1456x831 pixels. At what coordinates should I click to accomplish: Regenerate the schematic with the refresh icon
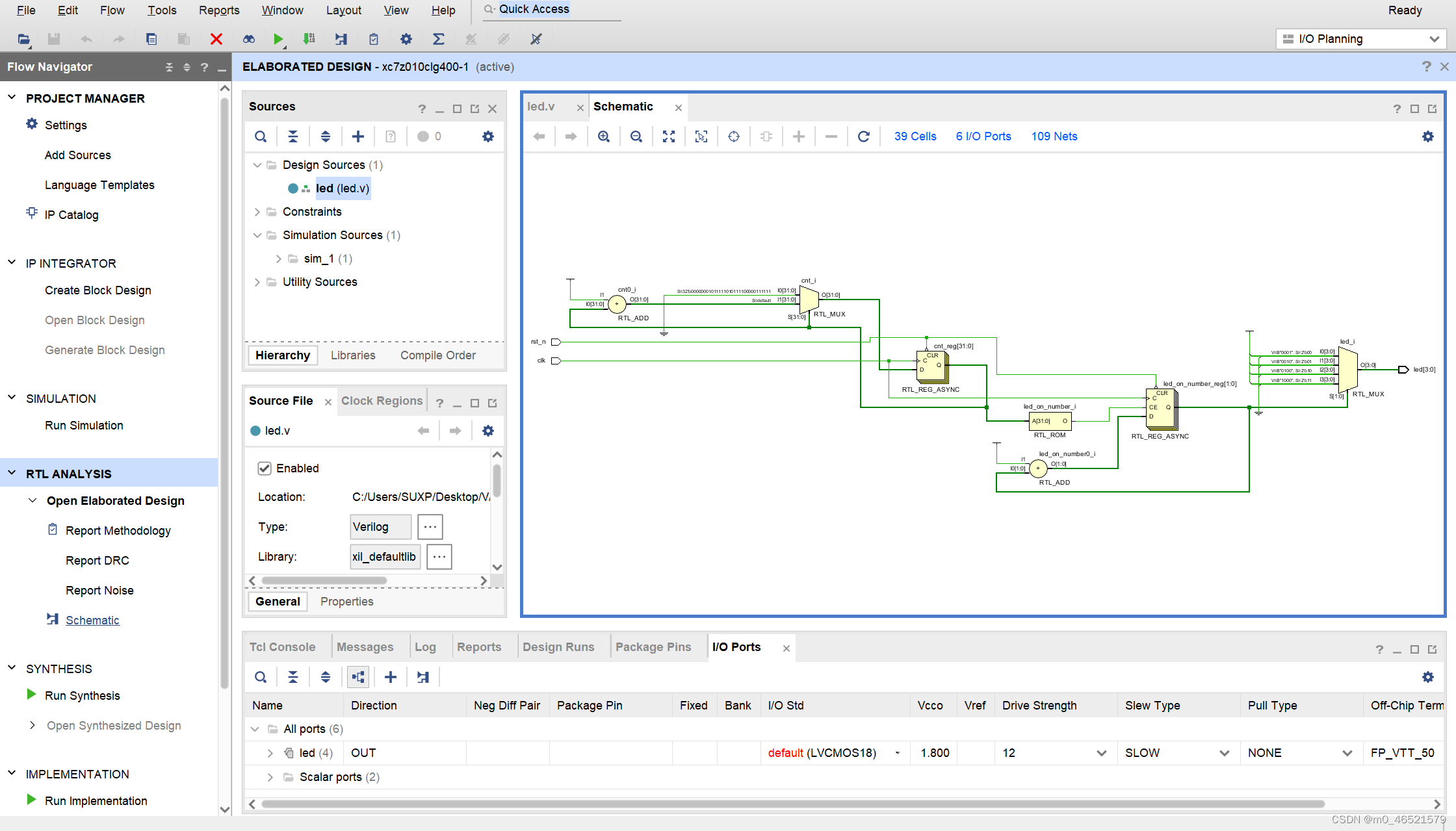tap(863, 136)
